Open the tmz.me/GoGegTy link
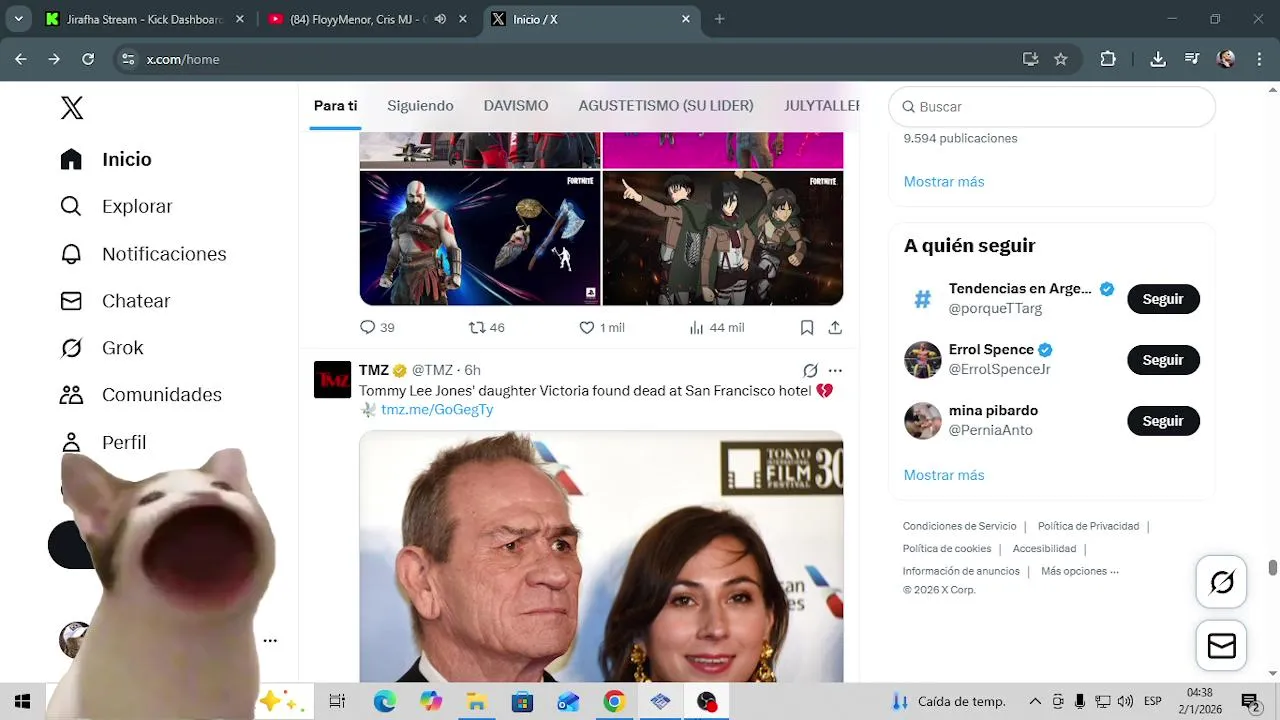The width and height of the screenshot is (1280, 720). coord(437,409)
